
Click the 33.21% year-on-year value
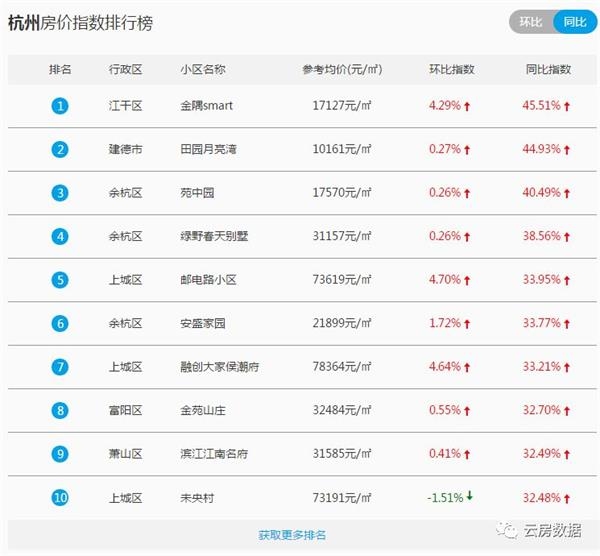click(x=542, y=367)
